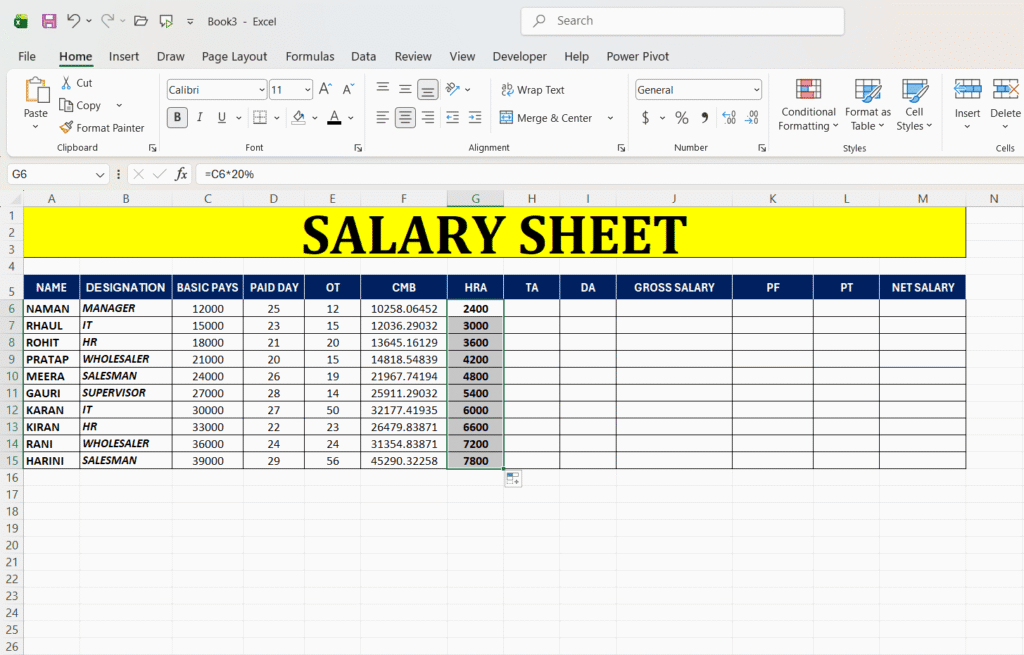Click the Copy icon
This screenshot has height=655, width=1024.
pyautogui.click(x=66, y=105)
